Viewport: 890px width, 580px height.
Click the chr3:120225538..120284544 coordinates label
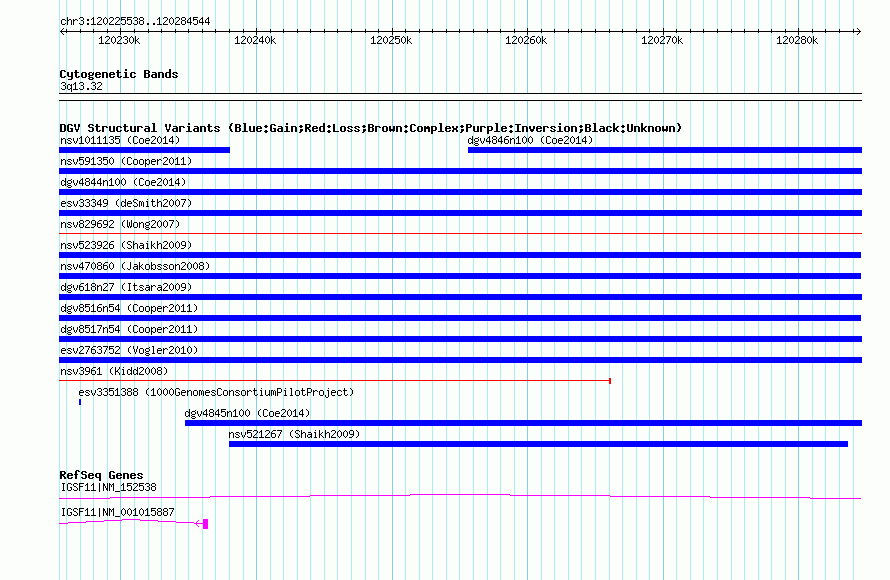(x=135, y=22)
